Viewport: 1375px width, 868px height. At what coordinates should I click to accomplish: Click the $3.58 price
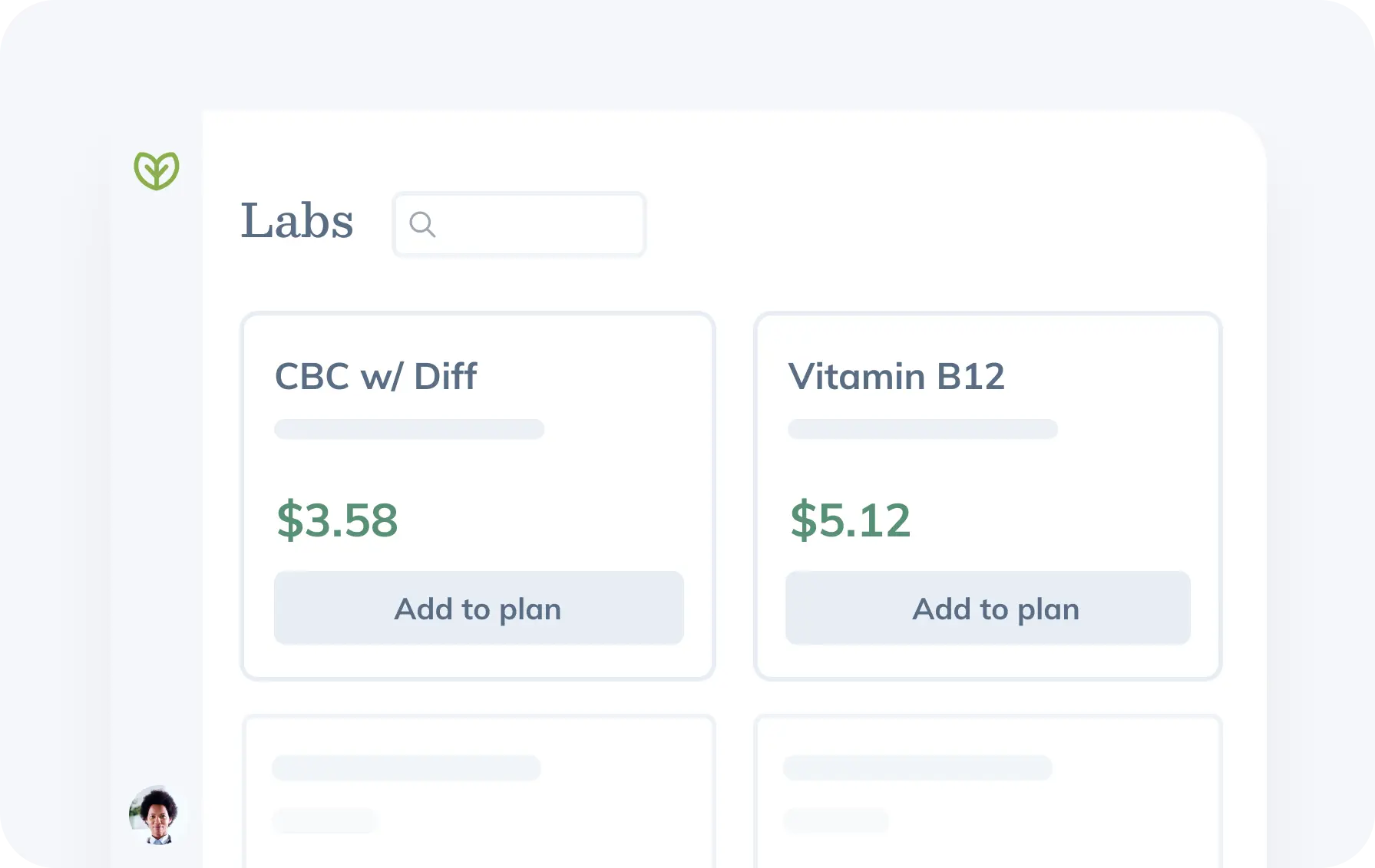tap(337, 520)
